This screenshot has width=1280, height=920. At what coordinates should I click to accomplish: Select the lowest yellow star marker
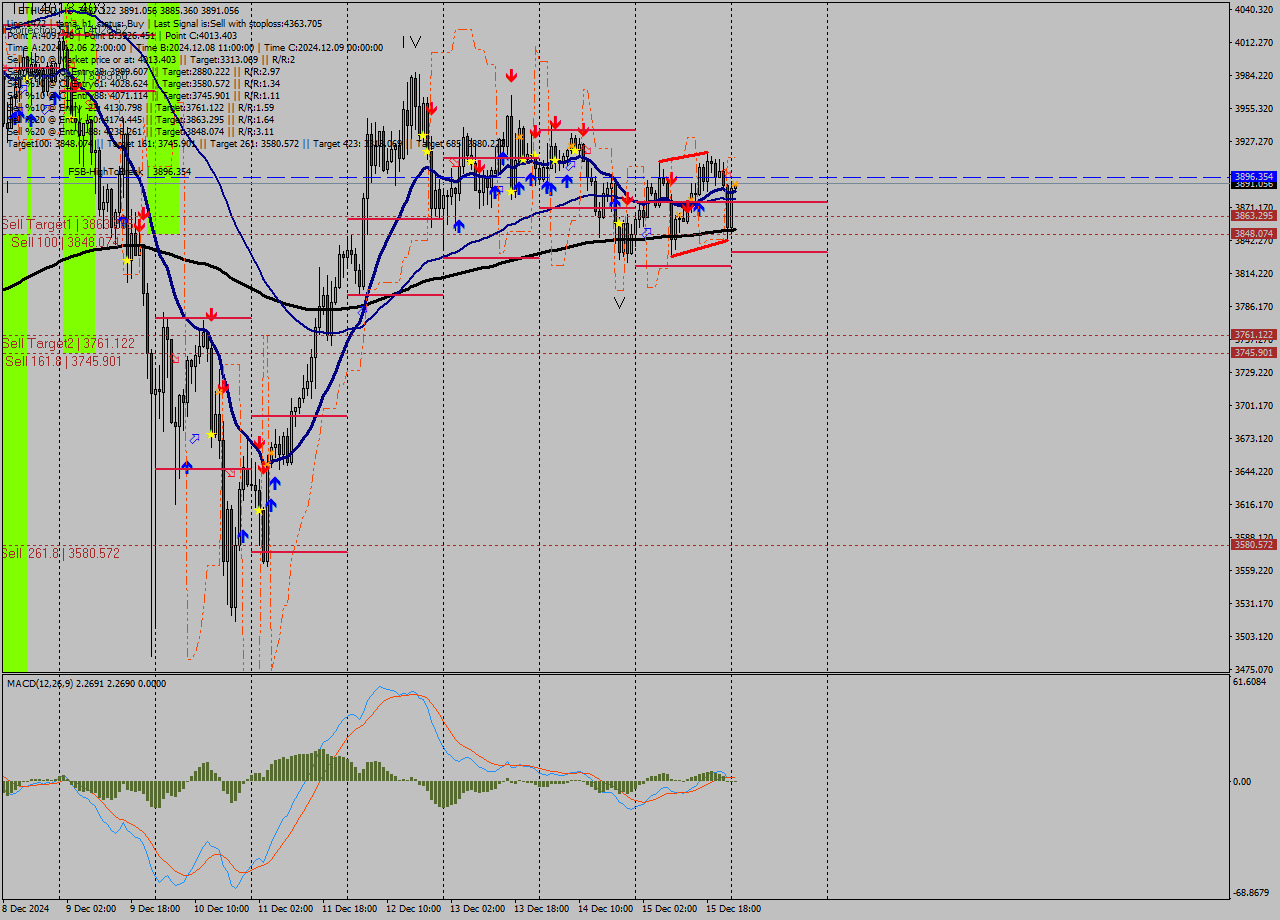(259, 510)
